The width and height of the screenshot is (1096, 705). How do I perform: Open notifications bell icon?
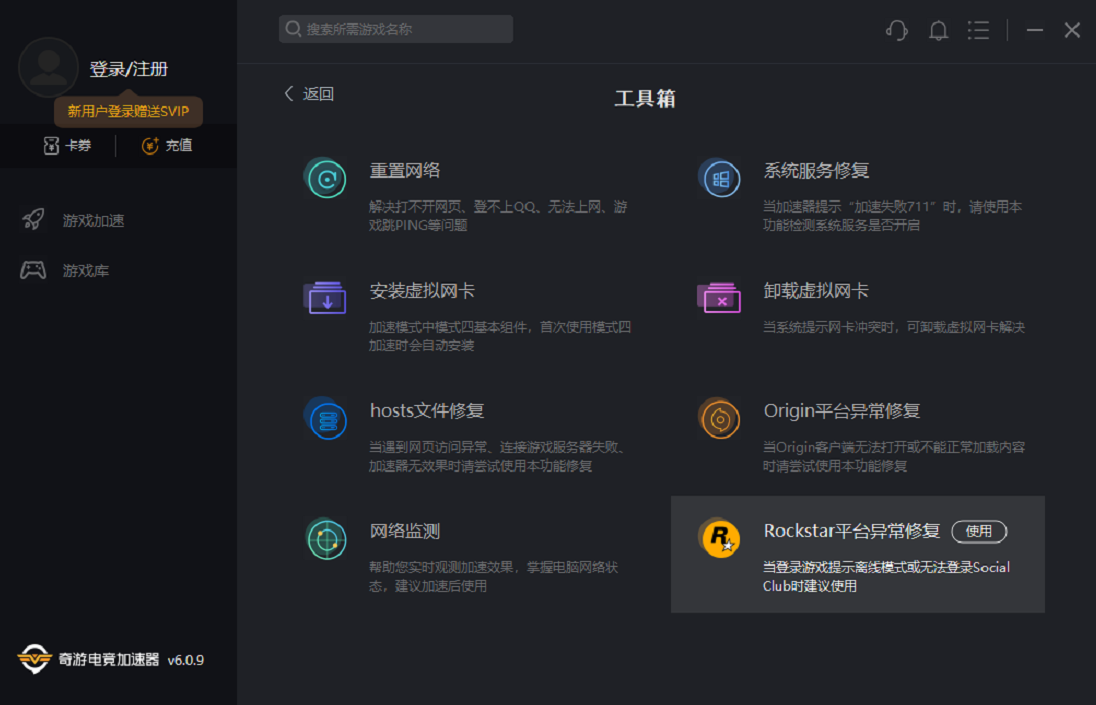pyautogui.click(x=938, y=30)
